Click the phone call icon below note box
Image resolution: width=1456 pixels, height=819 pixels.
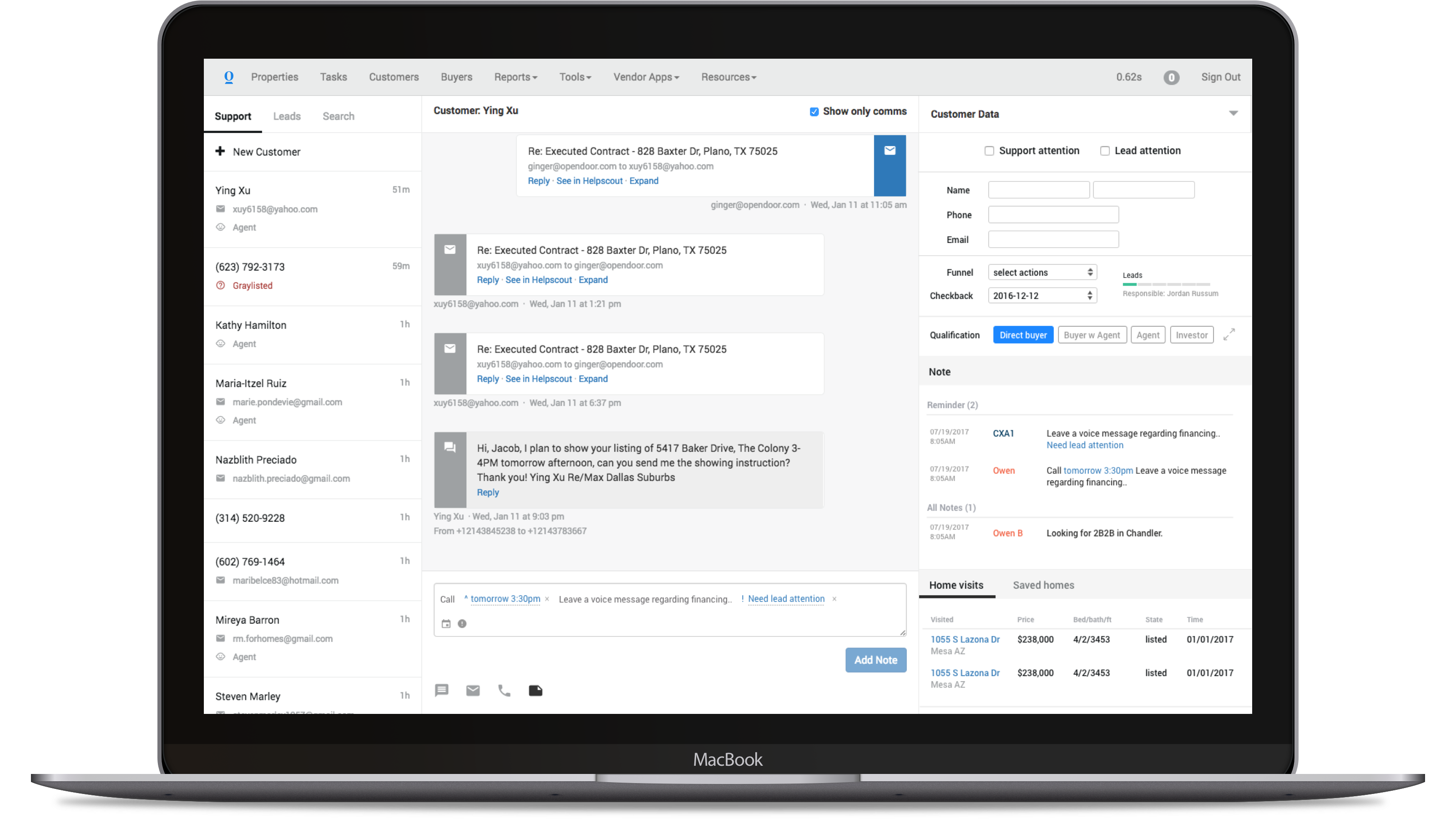[x=504, y=690]
